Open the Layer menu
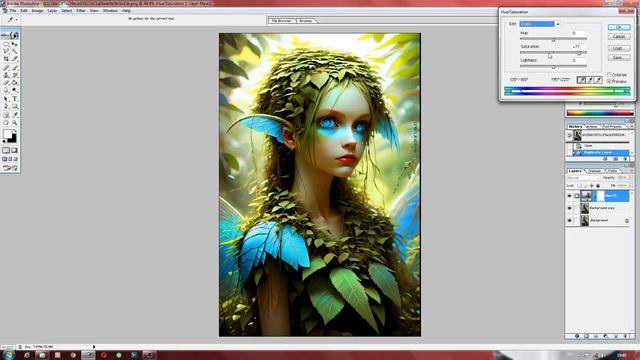 tap(52, 11)
